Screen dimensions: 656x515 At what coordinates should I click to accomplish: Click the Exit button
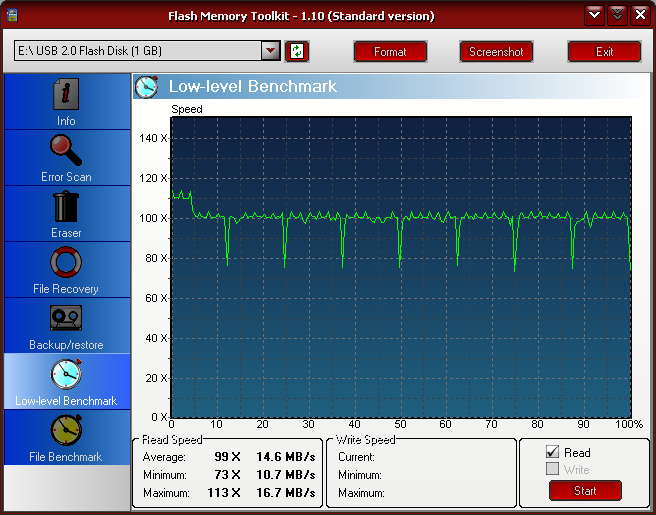tap(604, 51)
